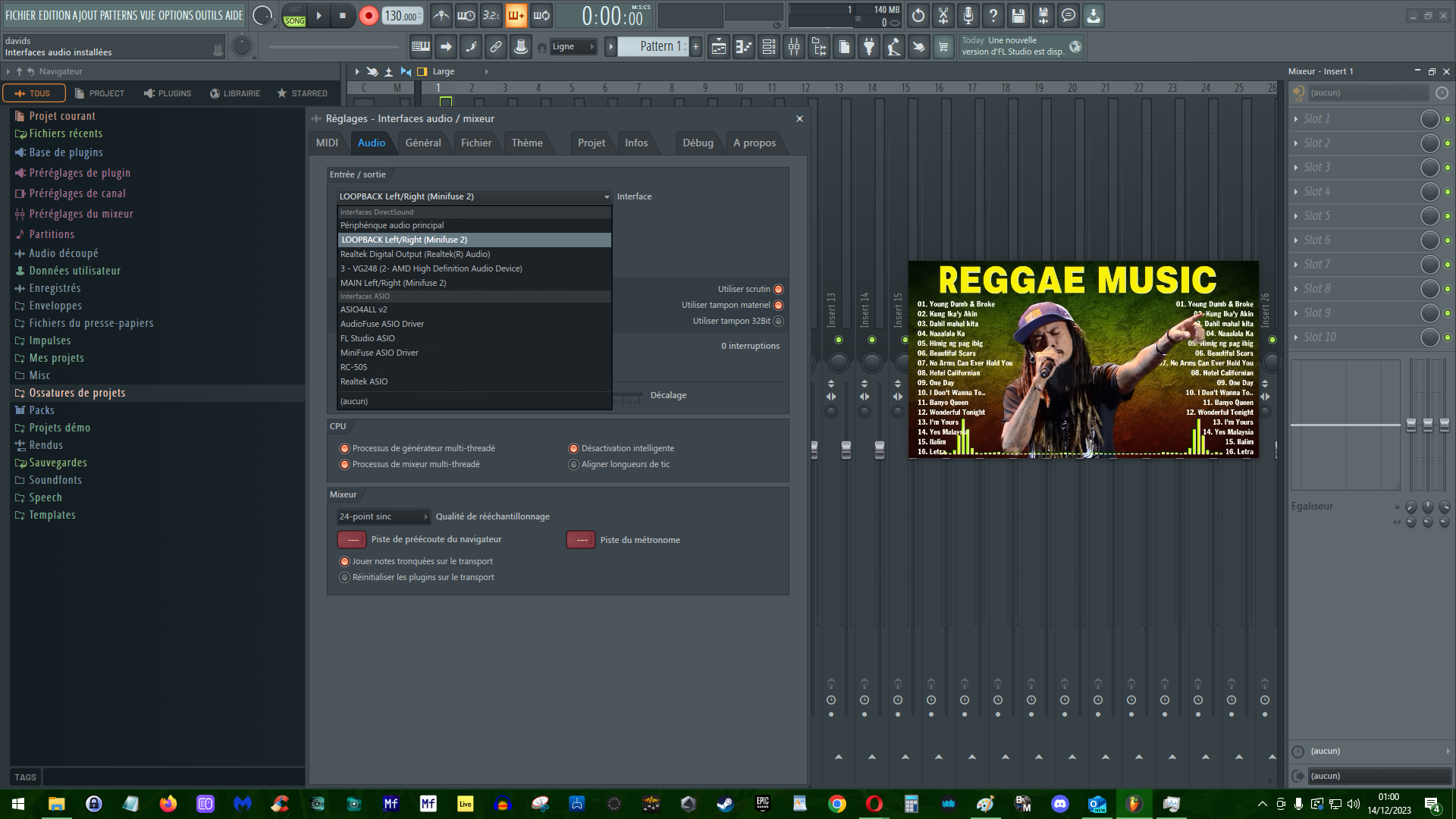Toggle the metronome icon
Viewport: 1456px width, 819px height.
click(441, 15)
